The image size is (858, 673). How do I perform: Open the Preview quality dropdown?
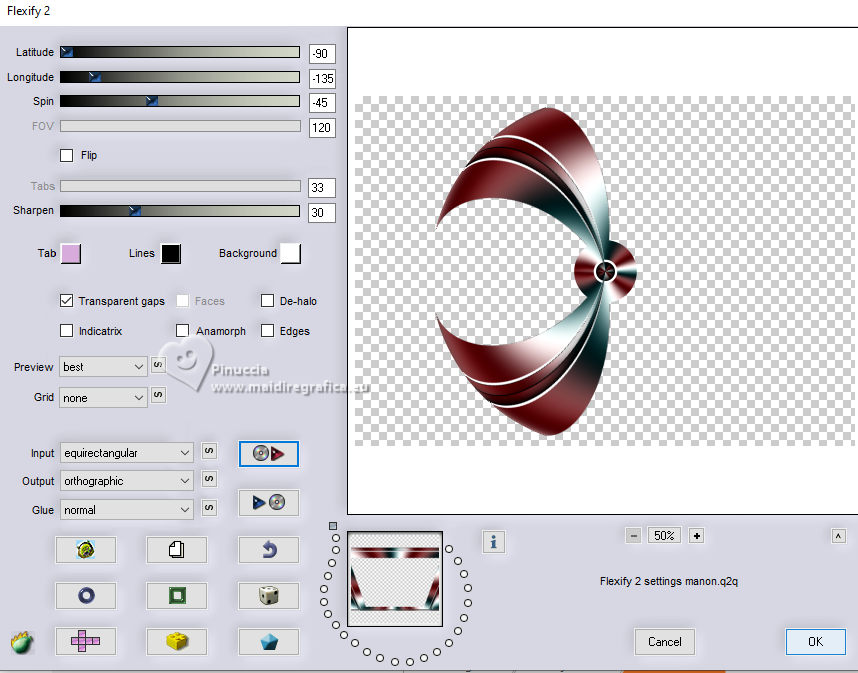coord(104,367)
